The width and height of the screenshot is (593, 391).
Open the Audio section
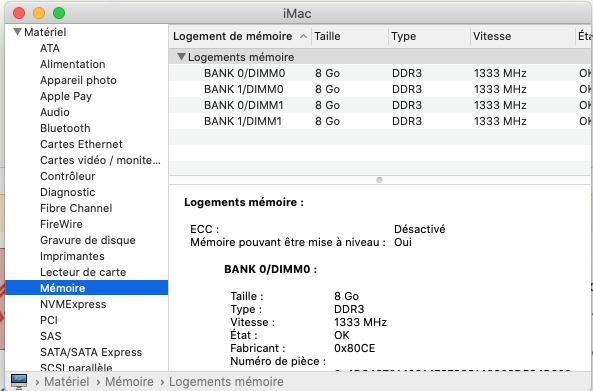[x=55, y=112]
